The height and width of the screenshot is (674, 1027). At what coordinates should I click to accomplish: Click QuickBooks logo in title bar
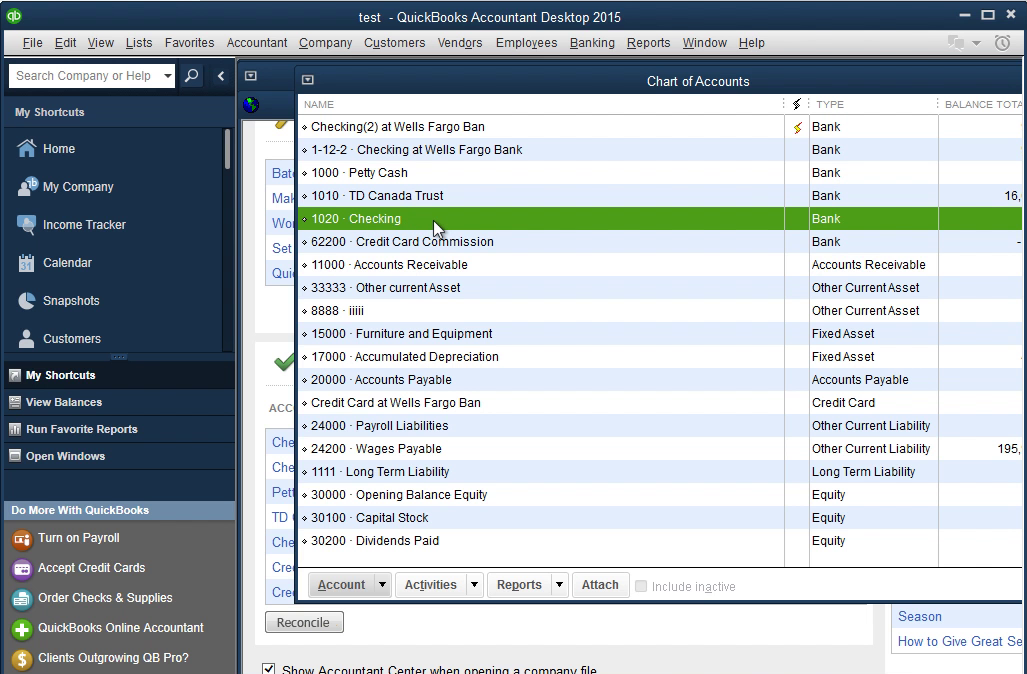point(14,16)
